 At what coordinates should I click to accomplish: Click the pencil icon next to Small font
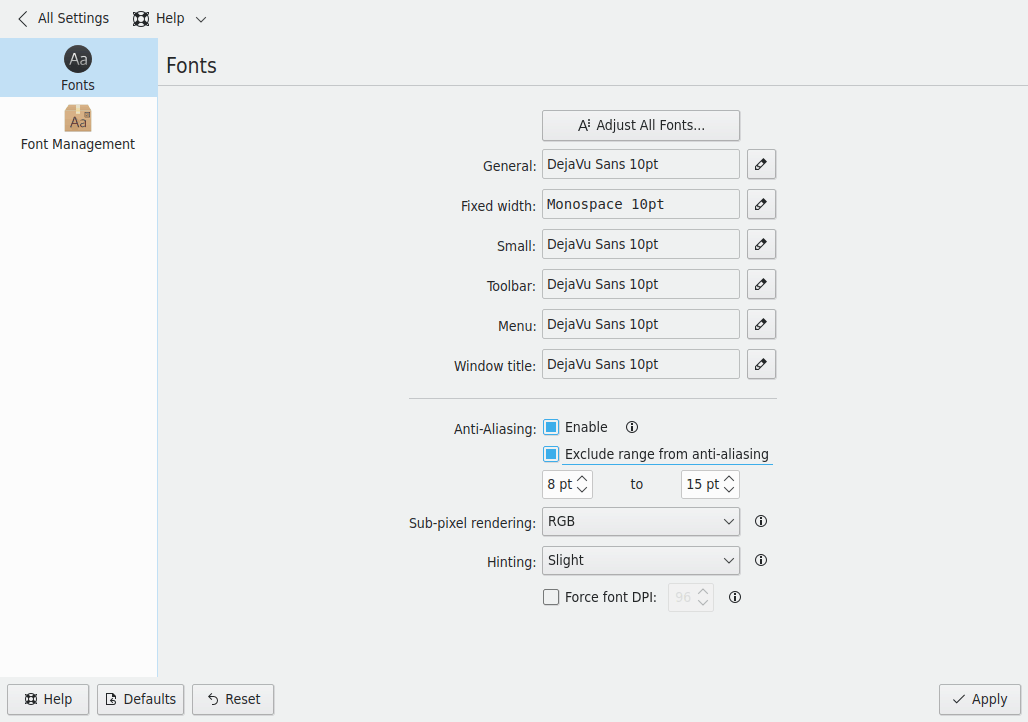[x=761, y=244]
